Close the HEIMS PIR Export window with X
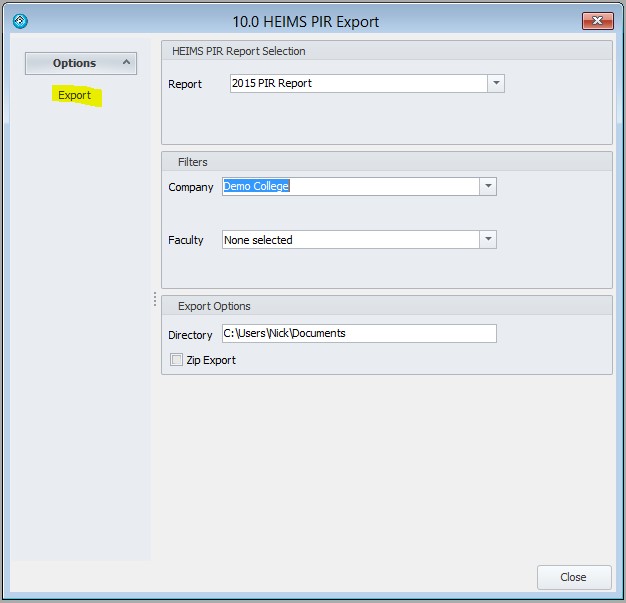 pyautogui.click(x=595, y=20)
